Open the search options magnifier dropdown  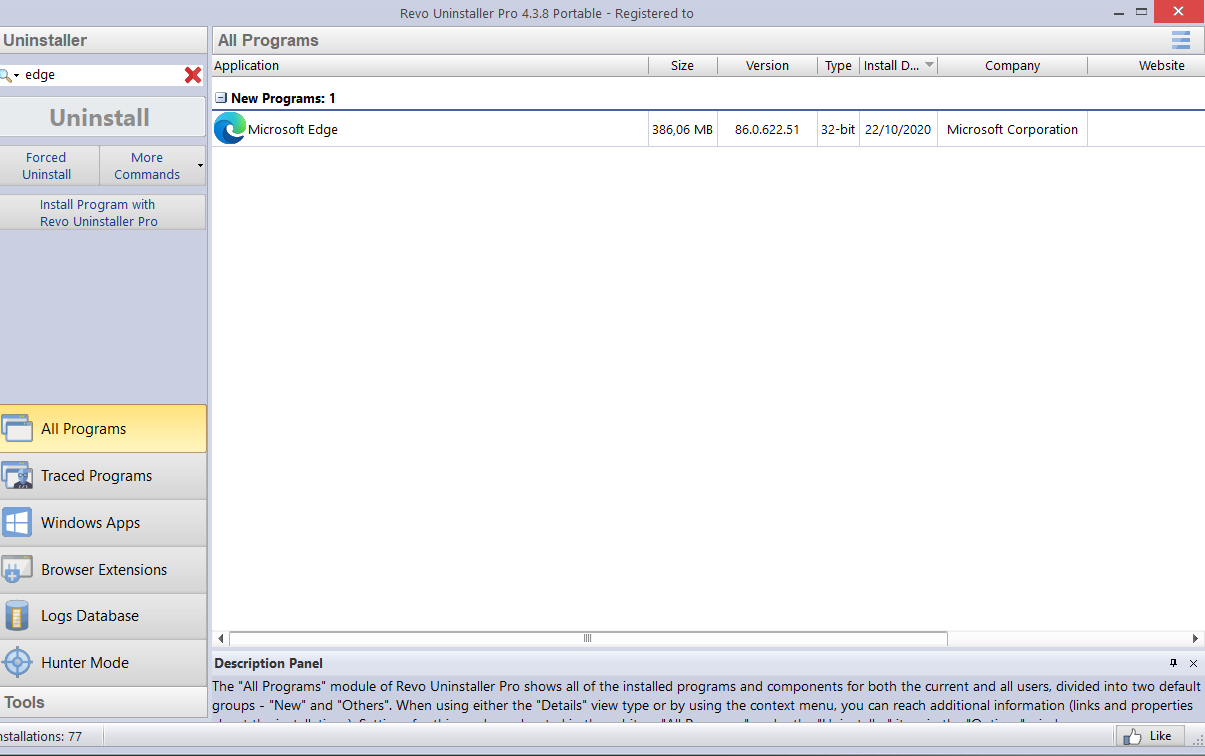pyautogui.click(x=9, y=75)
